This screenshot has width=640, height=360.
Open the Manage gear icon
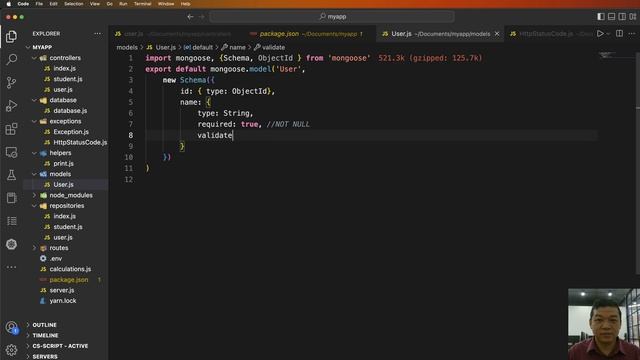(x=11, y=350)
